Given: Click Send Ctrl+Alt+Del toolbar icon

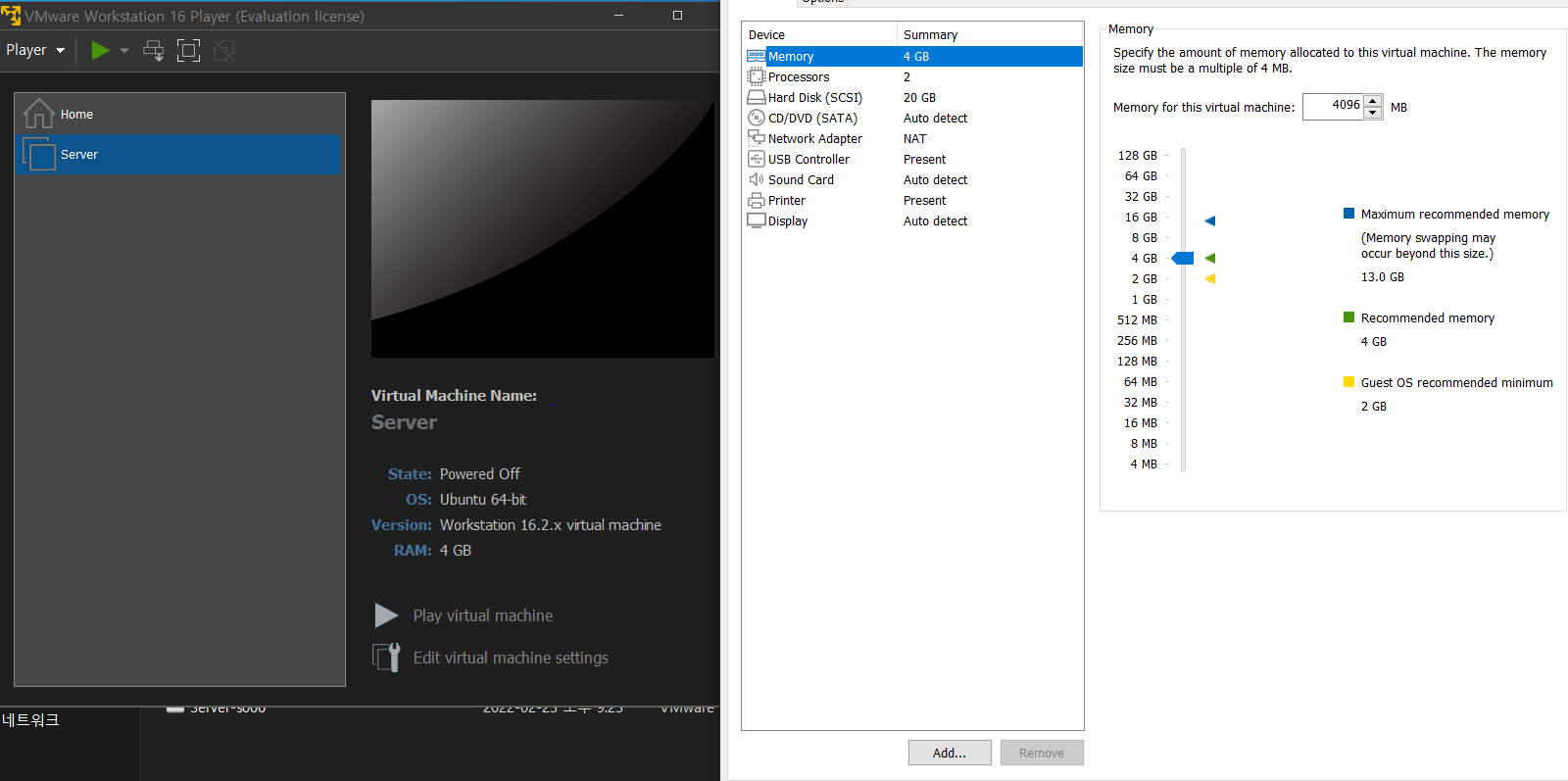Looking at the screenshot, I should [154, 50].
